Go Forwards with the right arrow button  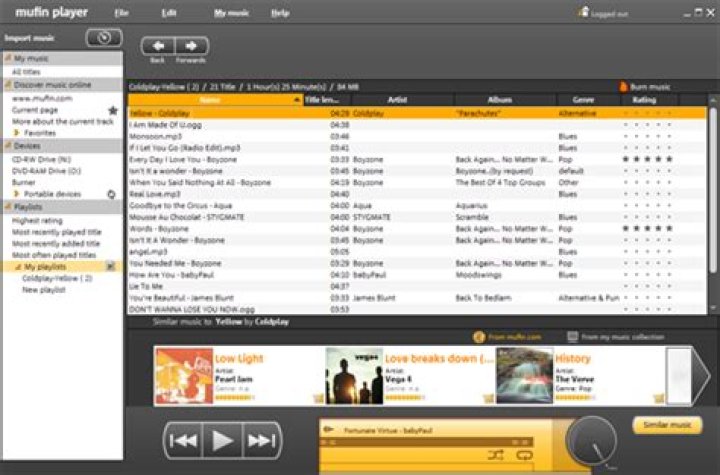coord(191,46)
